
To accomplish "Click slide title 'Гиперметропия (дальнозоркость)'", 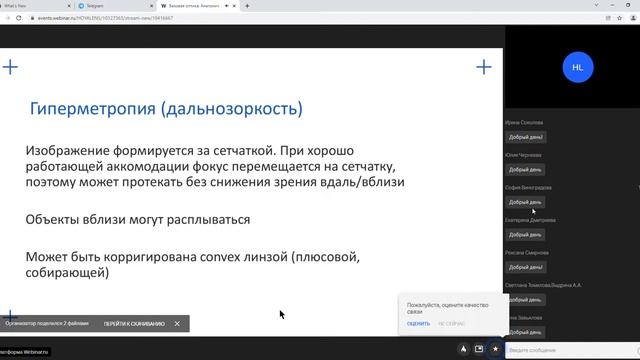I will (166, 109).
